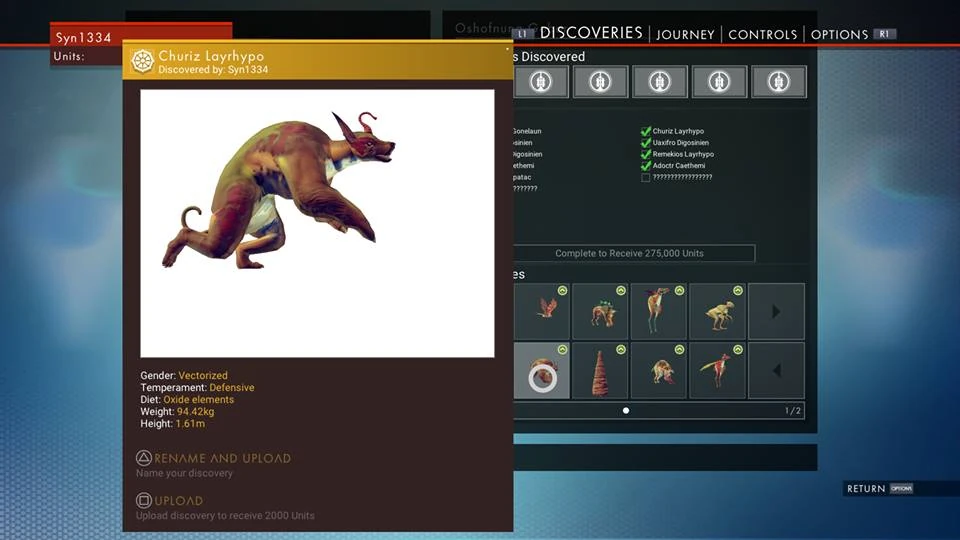Image resolution: width=960 pixels, height=540 pixels.
Task: Go to next species page with right arrow
Action: (776, 311)
